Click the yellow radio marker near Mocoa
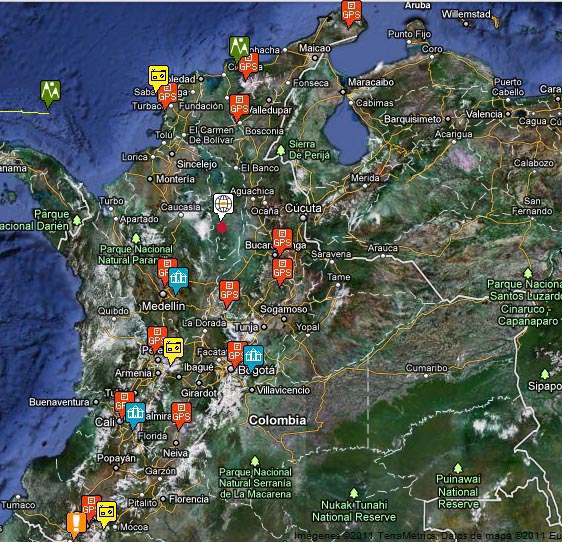Image resolution: width=562 pixels, height=542 pixels. point(106,514)
